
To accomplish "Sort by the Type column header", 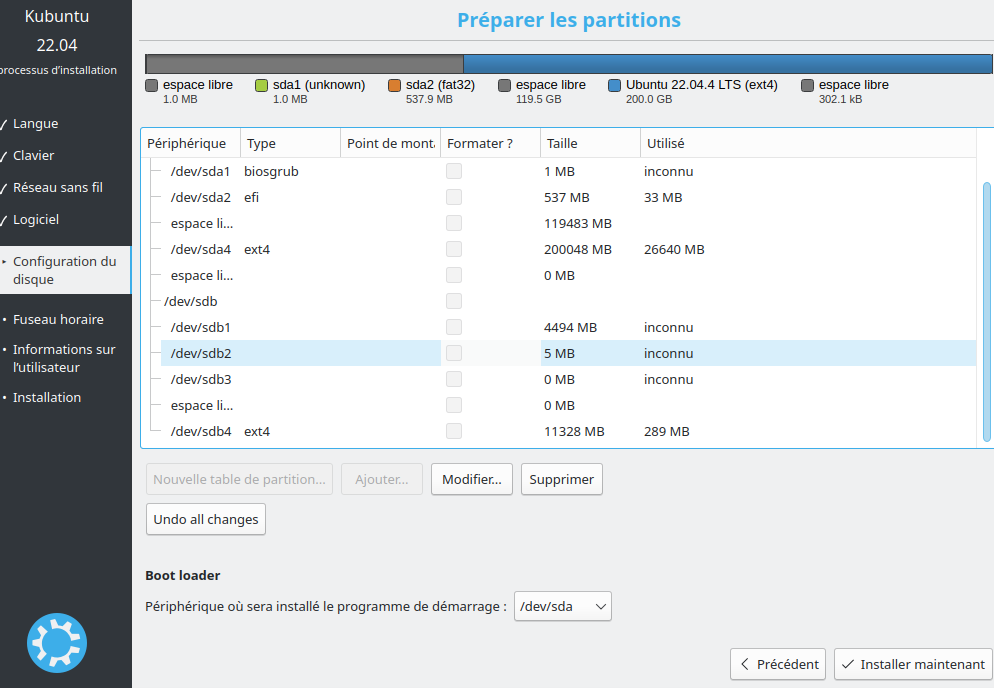I will pos(290,143).
